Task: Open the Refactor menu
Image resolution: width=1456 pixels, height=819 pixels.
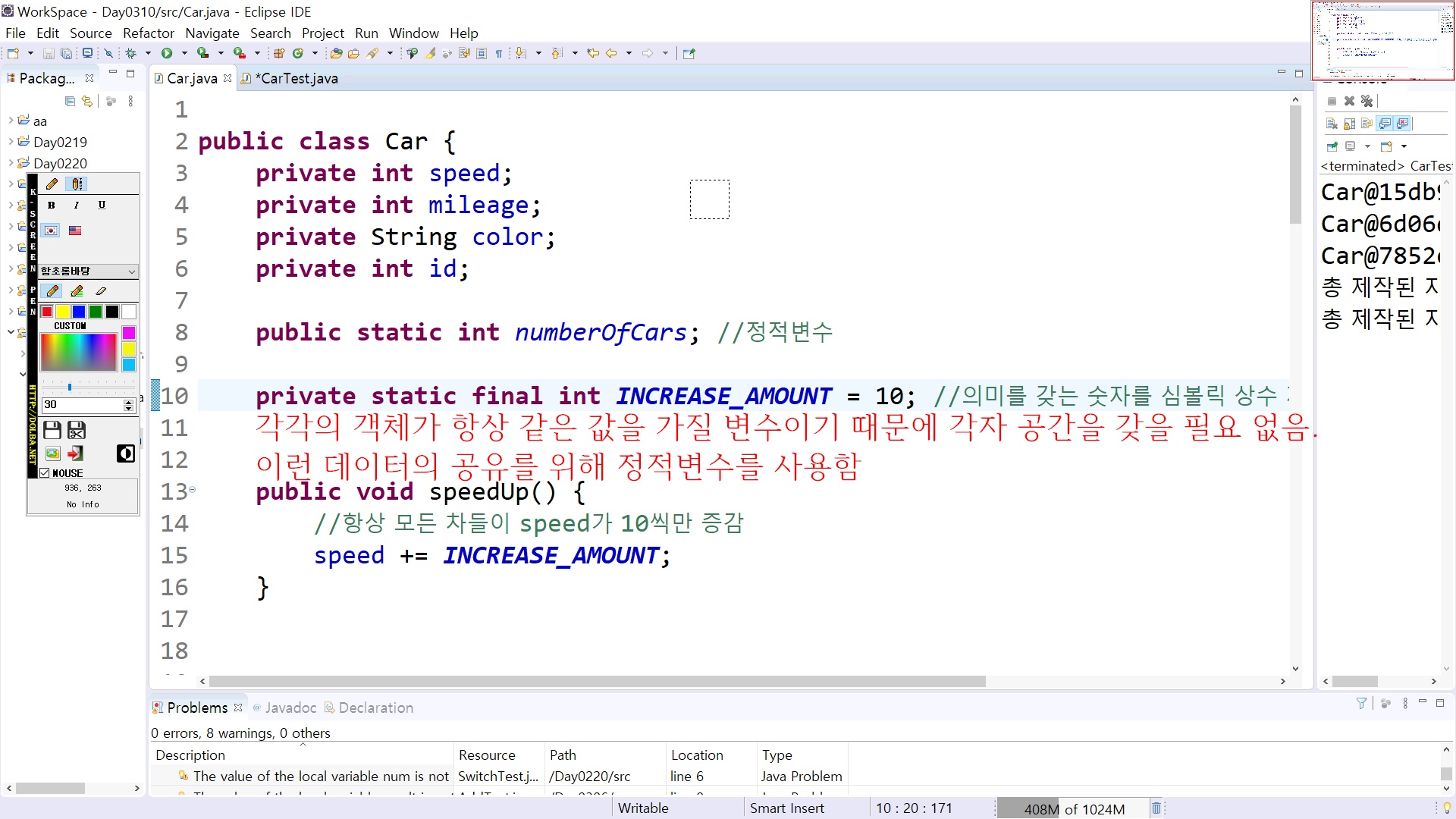Action: click(x=148, y=33)
